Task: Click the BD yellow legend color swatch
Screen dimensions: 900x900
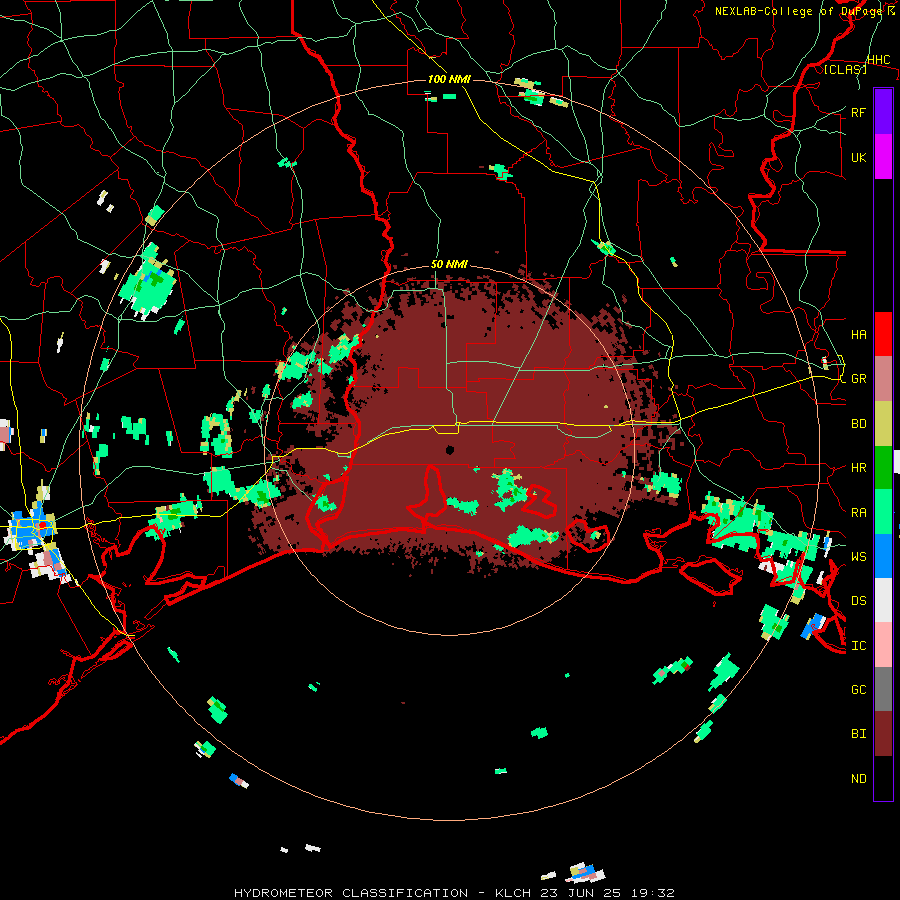Action: (x=883, y=423)
